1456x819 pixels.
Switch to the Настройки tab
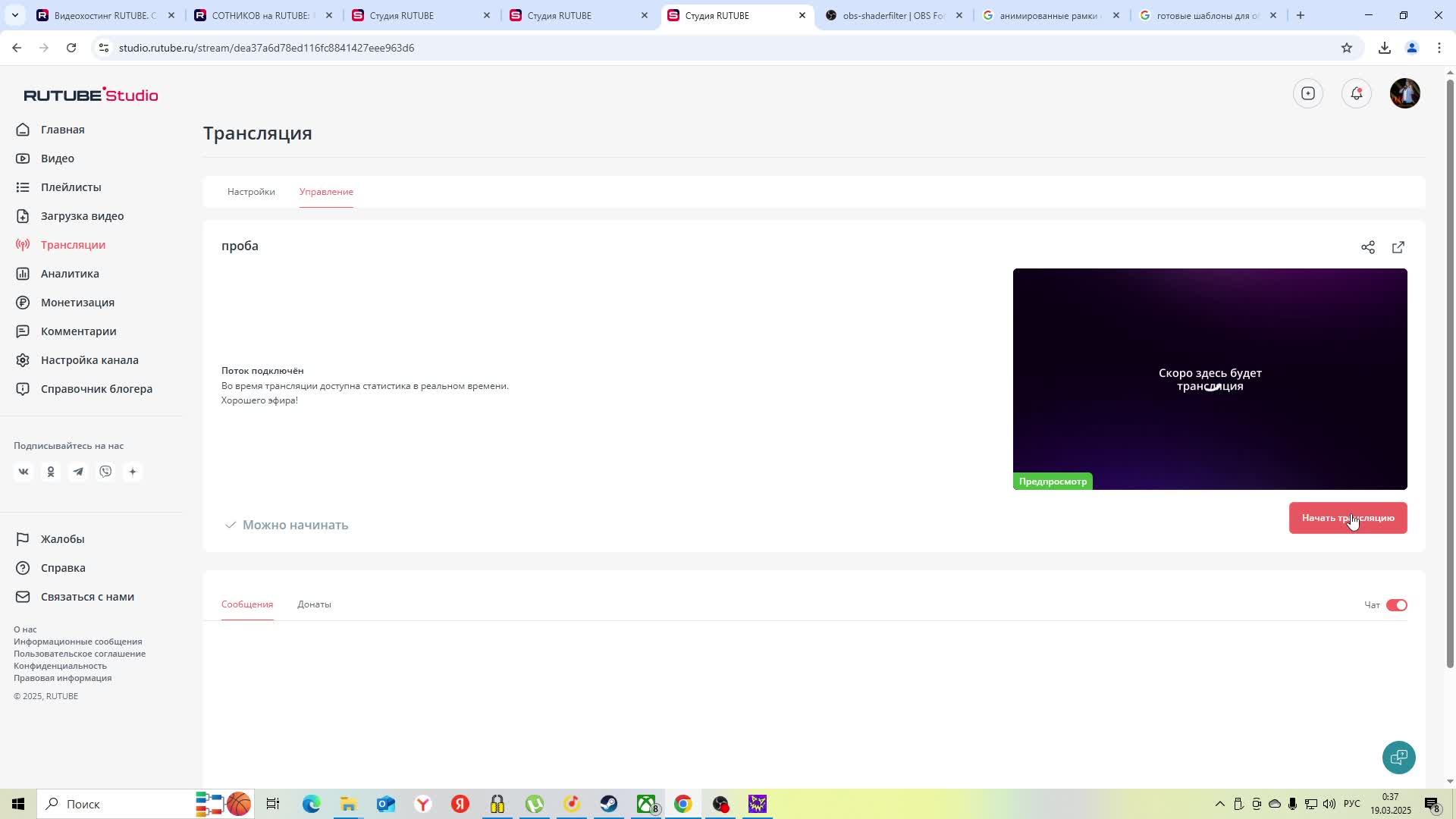(251, 192)
